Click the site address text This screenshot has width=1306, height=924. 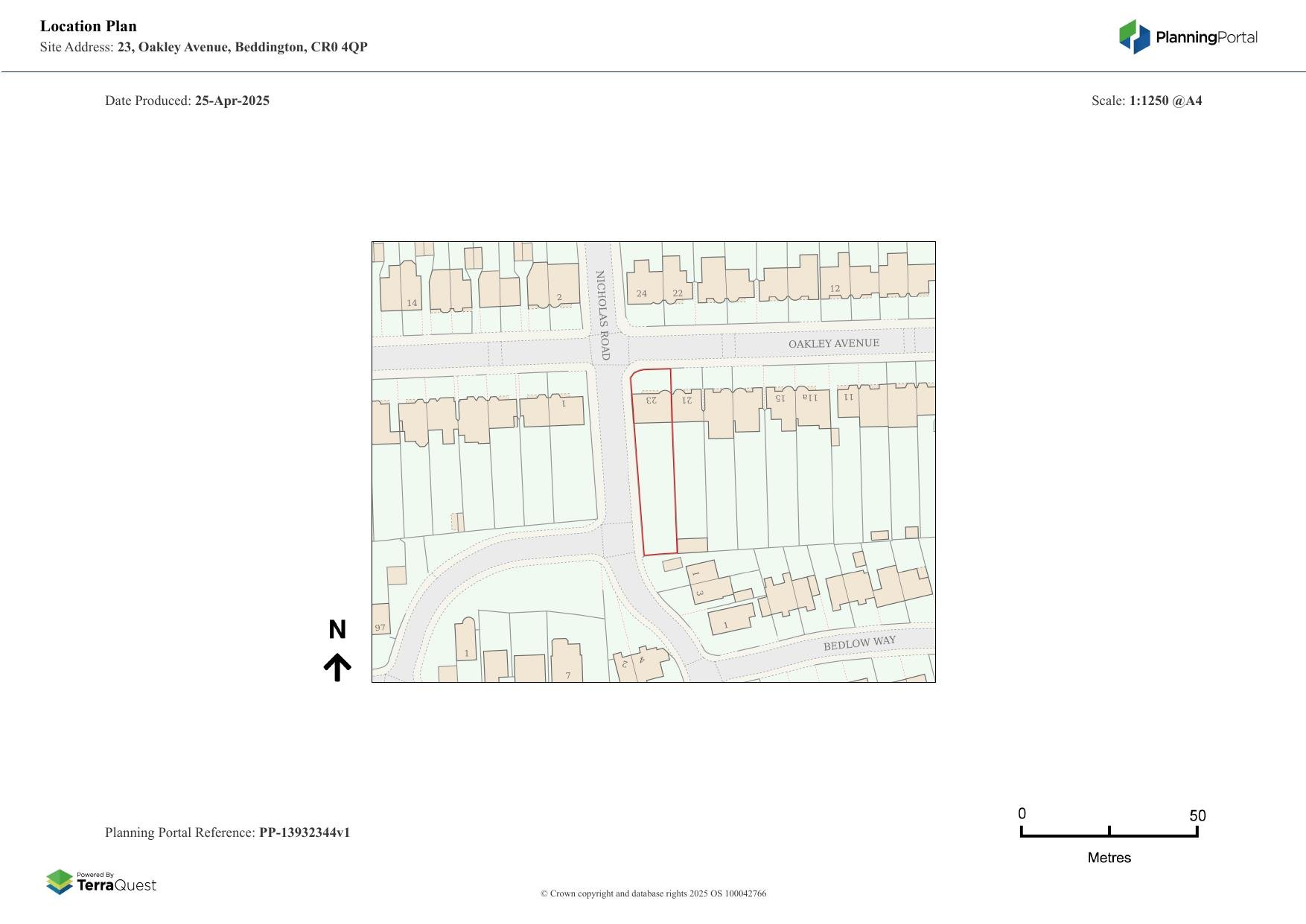tap(242, 47)
